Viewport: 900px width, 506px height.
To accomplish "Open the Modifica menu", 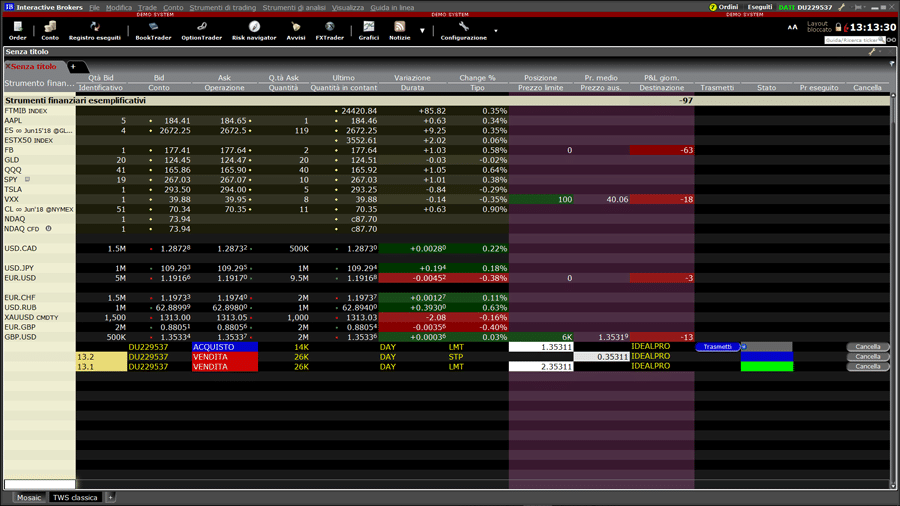I will tap(119, 7).
